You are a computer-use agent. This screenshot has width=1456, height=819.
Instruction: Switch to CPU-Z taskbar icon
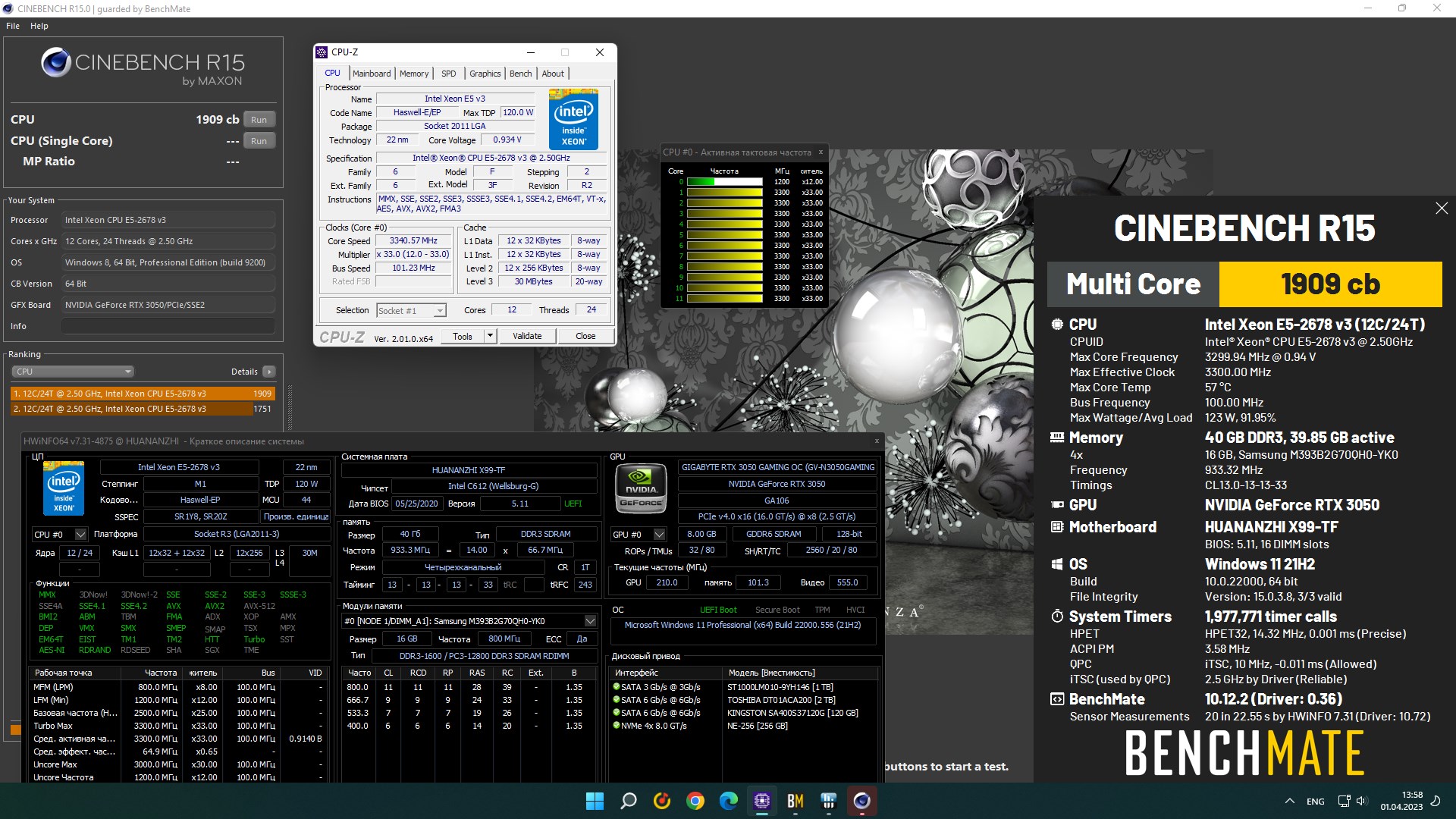pyautogui.click(x=762, y=801)
